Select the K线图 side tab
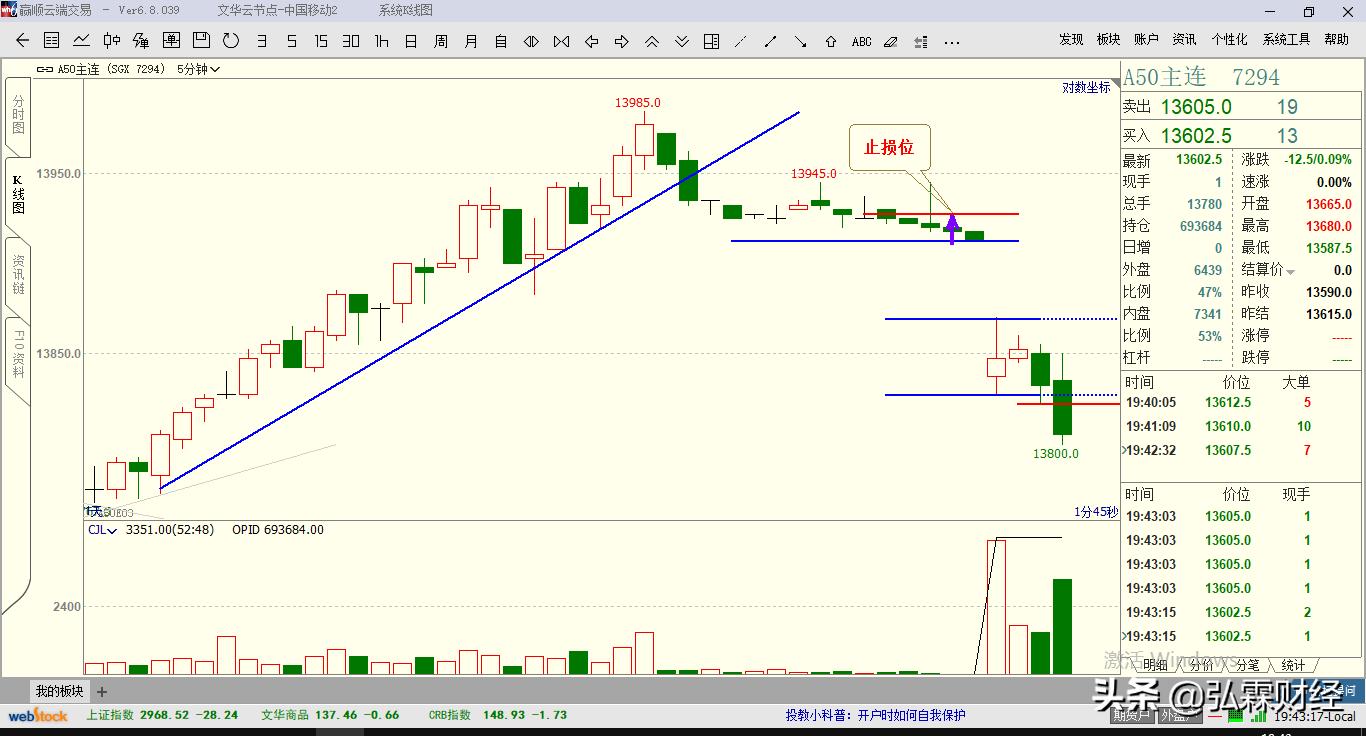The height and width of the screenshot is (736, 1366). (18, 194)
